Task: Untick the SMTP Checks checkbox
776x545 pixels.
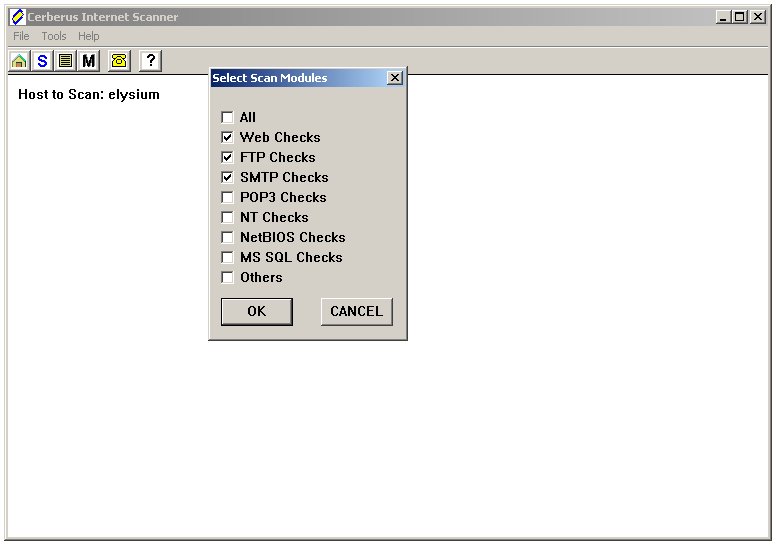Action: 227,177
